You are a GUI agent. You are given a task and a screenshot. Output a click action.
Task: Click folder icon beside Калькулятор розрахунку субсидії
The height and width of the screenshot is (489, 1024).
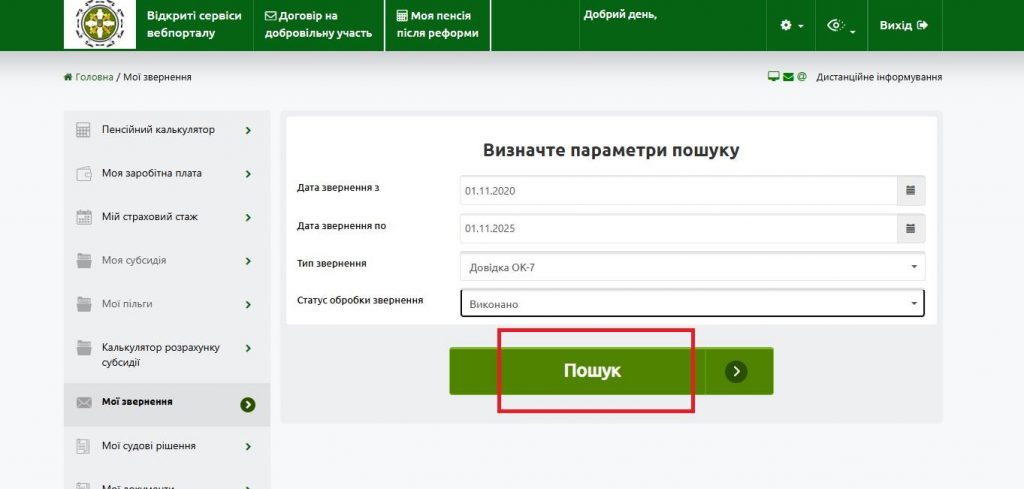84,348
